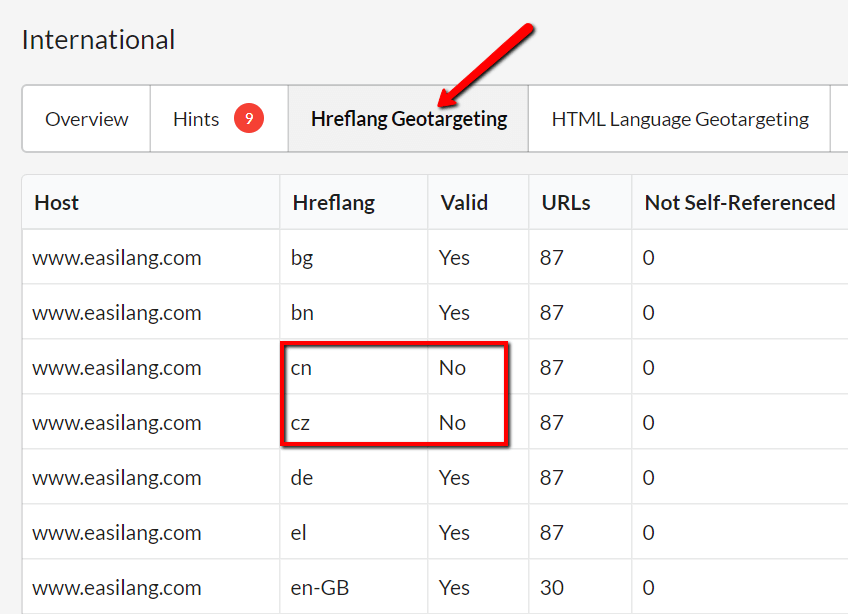
Task: Click URLs value 87 in bn row
Action: point(552,313)
